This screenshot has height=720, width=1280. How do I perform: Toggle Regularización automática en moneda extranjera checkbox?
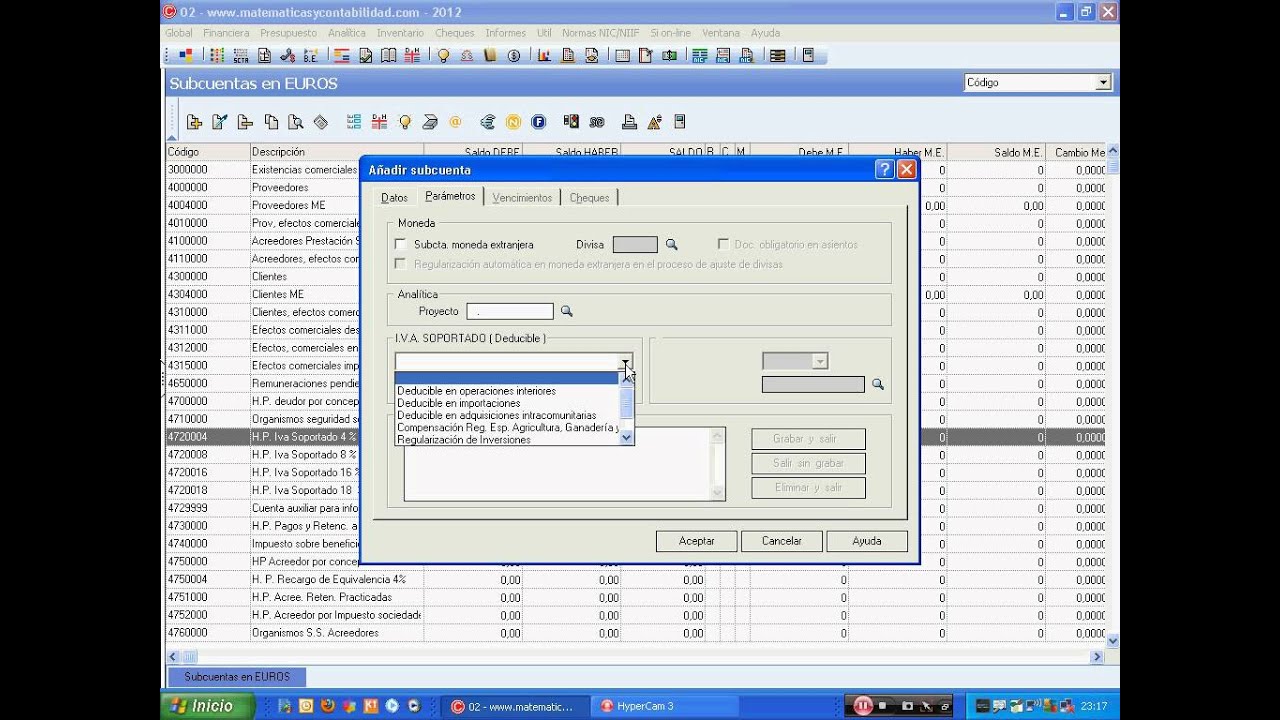coord(401,264)
